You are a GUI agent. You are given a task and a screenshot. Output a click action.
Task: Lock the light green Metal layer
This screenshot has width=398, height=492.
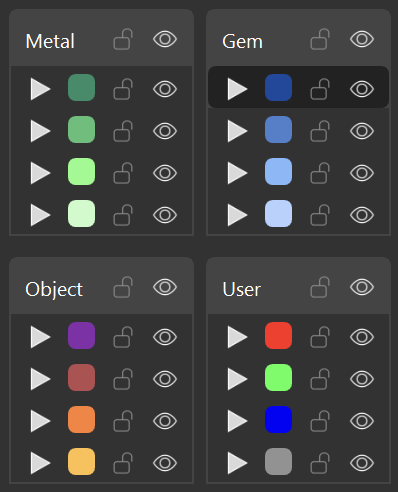[x=123, y=173]
